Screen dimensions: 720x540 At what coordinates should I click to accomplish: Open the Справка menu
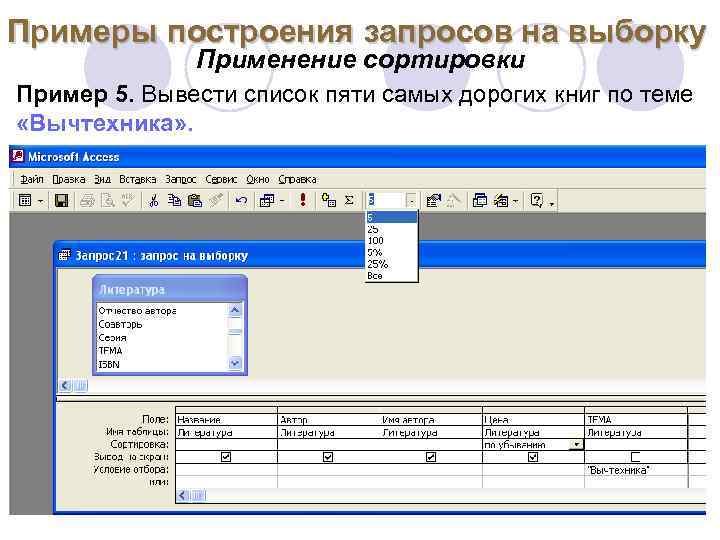297,179
